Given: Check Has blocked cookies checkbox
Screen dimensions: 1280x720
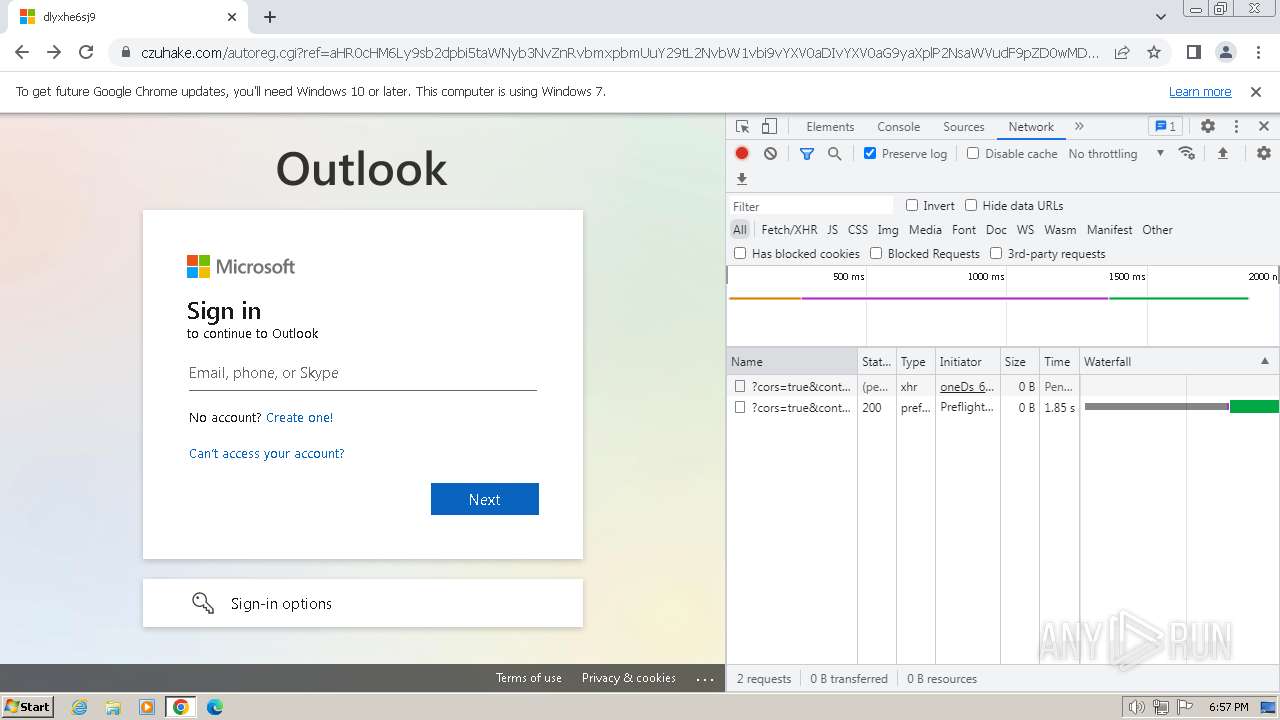Looking at the screenshot, I should (x=740, y=253).
